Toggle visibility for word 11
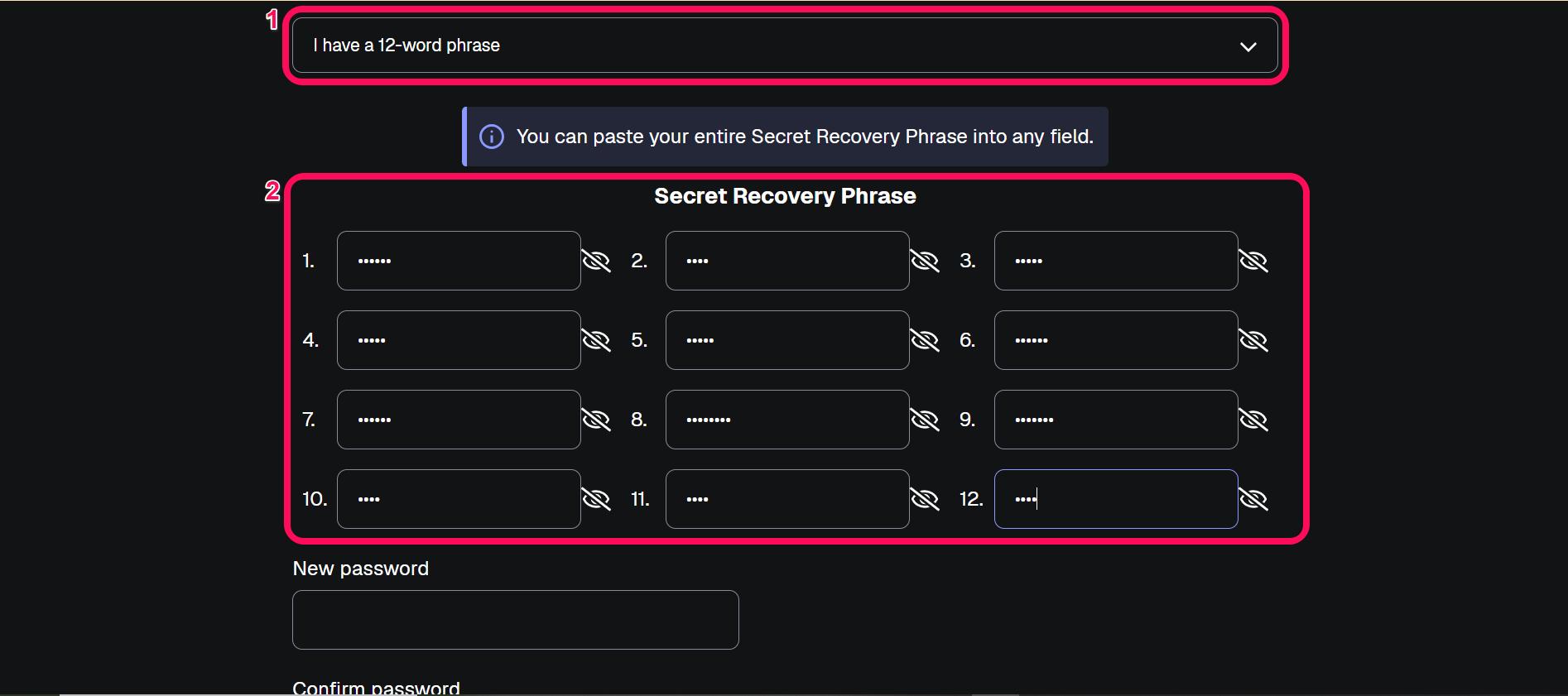Screen dimensions: 1568x696 pos(925,500)
